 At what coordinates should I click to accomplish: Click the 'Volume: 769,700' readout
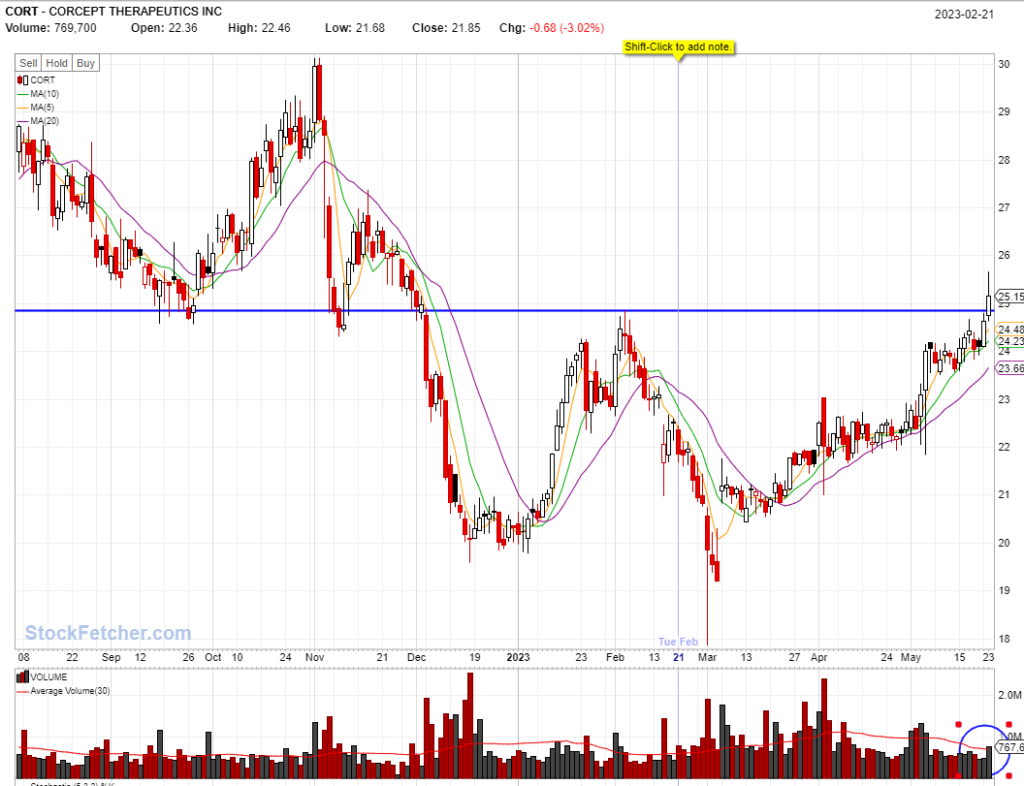pyautogui.click(x=51, y=28)
